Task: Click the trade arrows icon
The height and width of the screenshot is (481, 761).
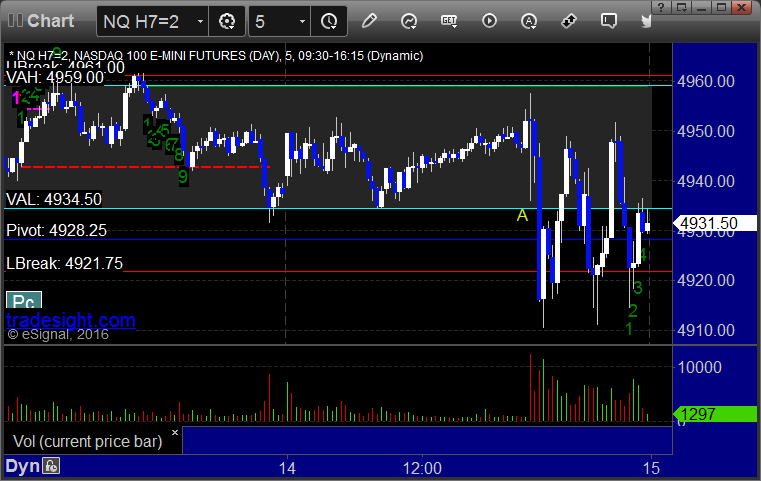Action: [x=569, y=21]
